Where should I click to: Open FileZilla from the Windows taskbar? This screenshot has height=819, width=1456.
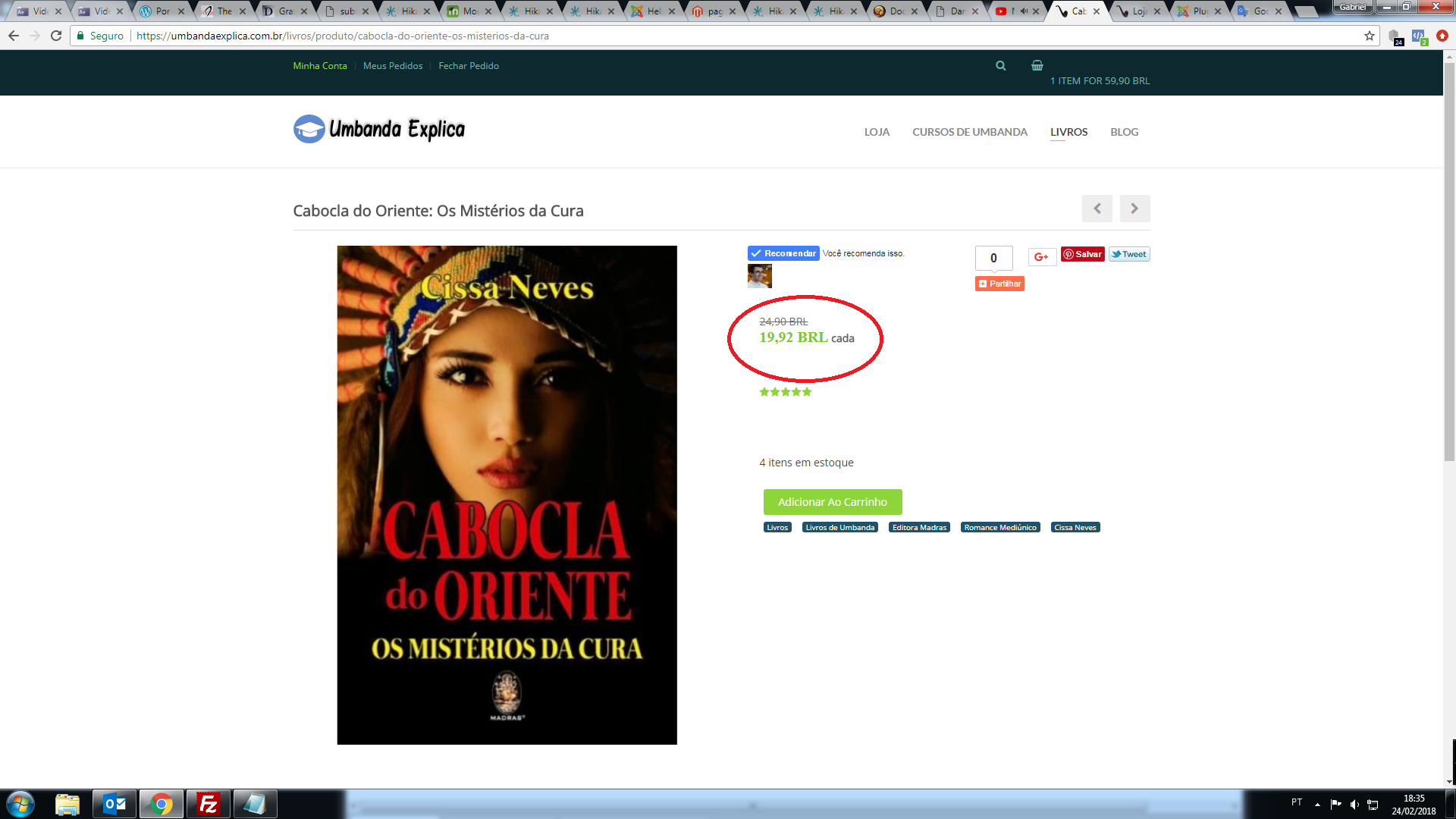pyautogui.click(x=208, y=804)
